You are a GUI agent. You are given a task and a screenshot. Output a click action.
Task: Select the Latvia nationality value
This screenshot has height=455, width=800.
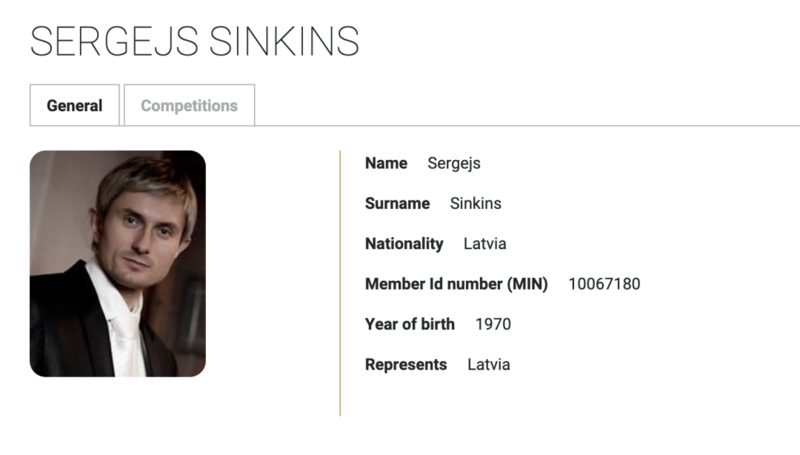tap(485, 244)
